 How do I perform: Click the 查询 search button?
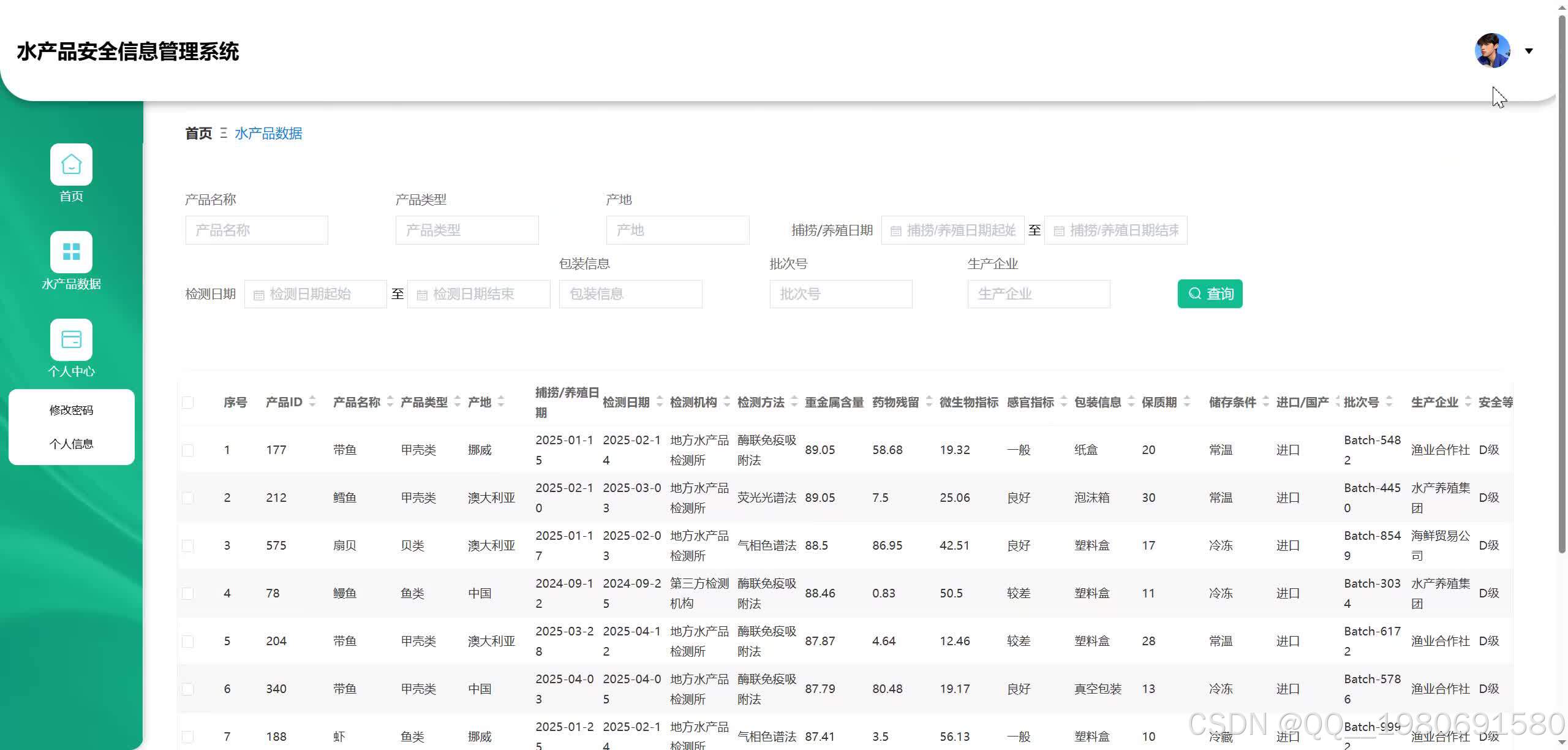click(1210, 294)
